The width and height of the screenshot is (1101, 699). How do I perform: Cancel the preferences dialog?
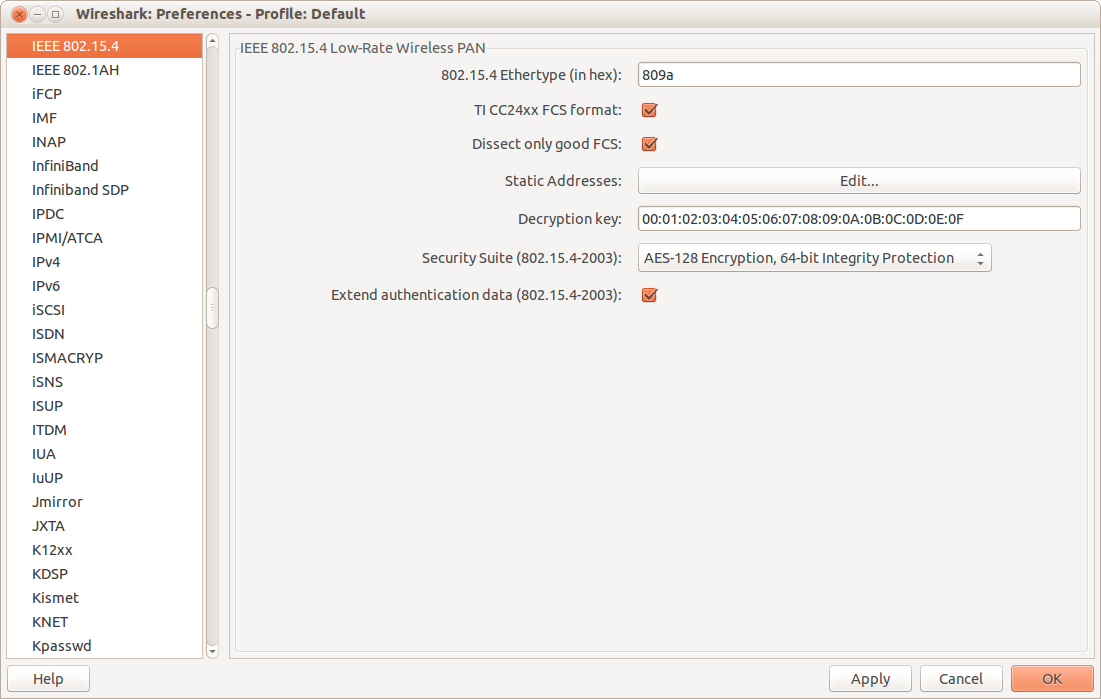(x=961, y=679)
